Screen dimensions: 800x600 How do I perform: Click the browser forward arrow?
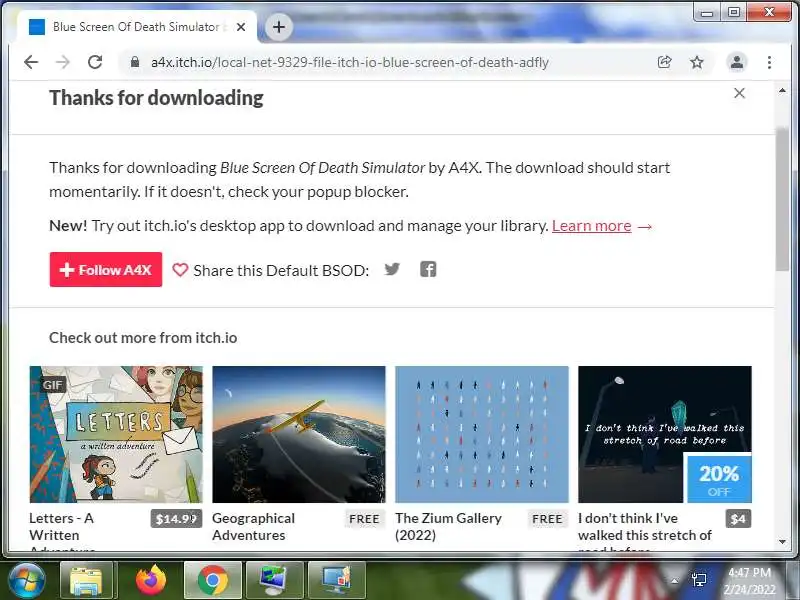[x=63, y=62]
